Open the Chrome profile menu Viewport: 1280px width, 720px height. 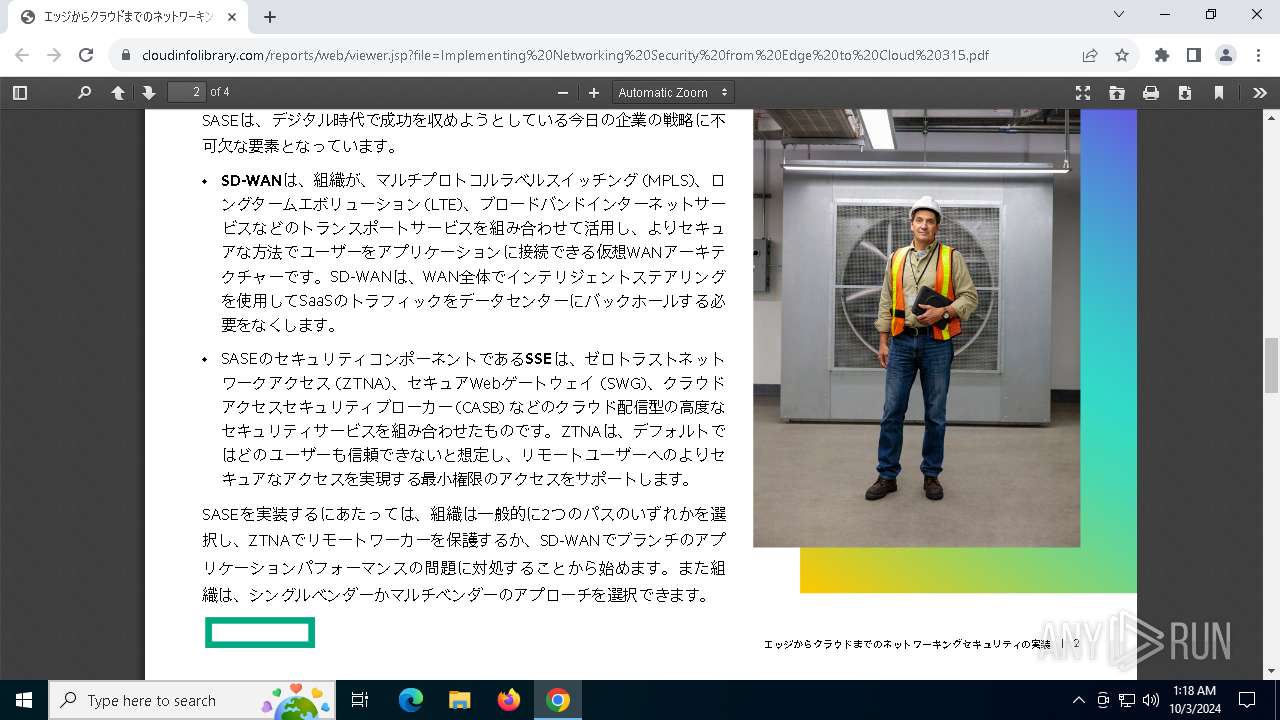point(1226,55)
